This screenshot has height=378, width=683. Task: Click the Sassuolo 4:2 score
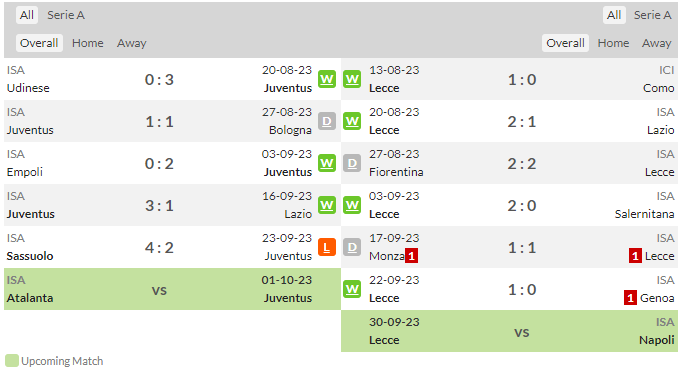click(159, 247)
